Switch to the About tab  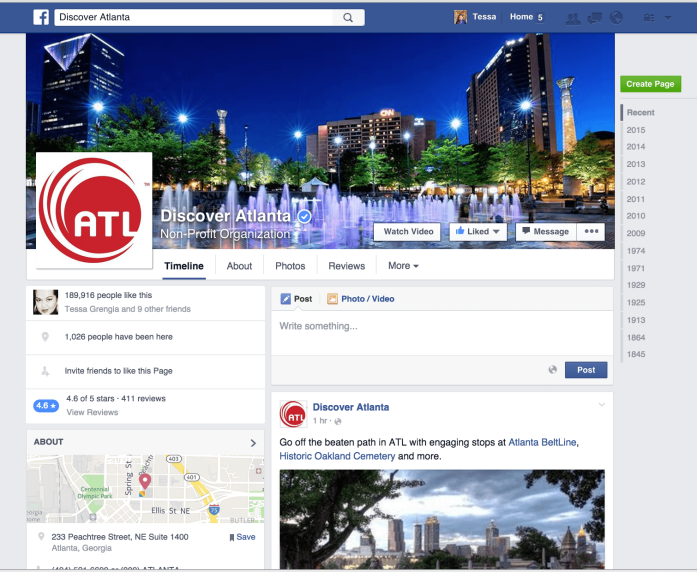(239, 266)
